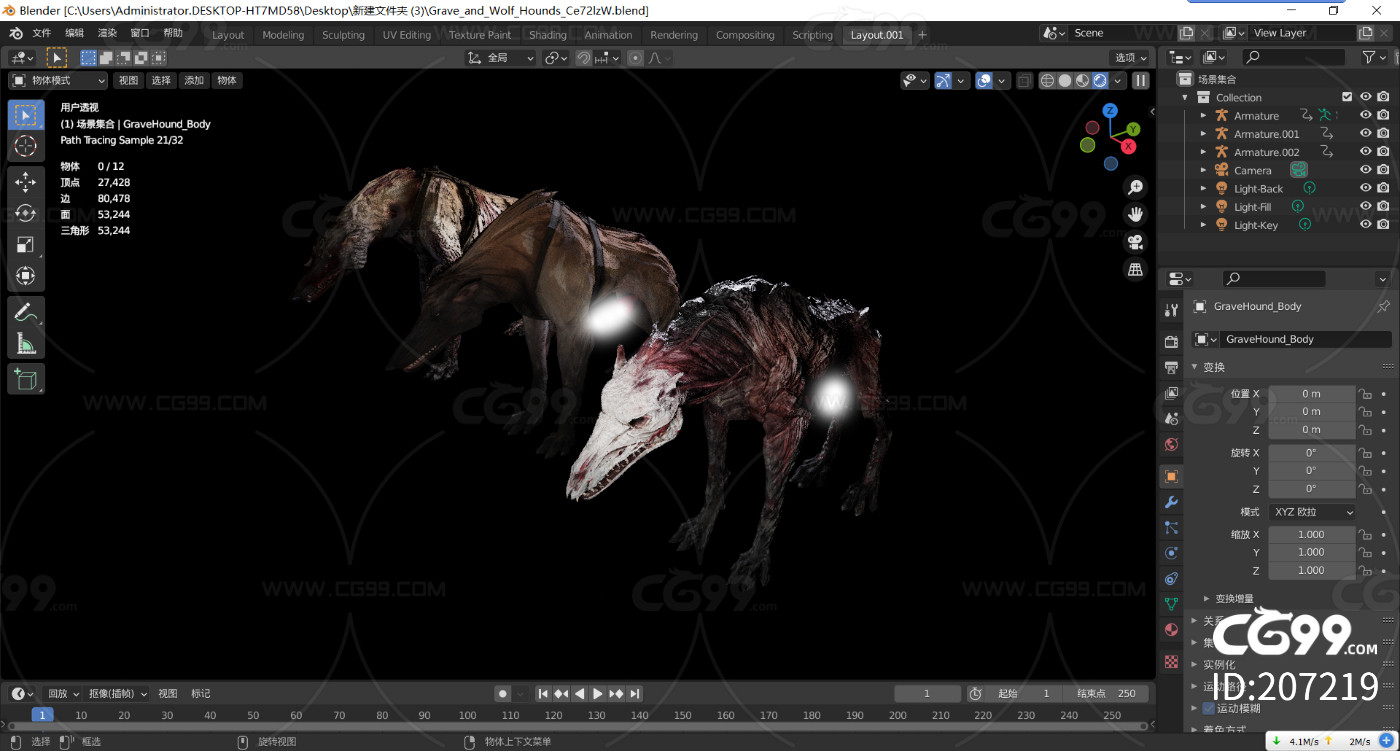Open the Texture properties tab
1400x751 pixels.
(1171, 661)
